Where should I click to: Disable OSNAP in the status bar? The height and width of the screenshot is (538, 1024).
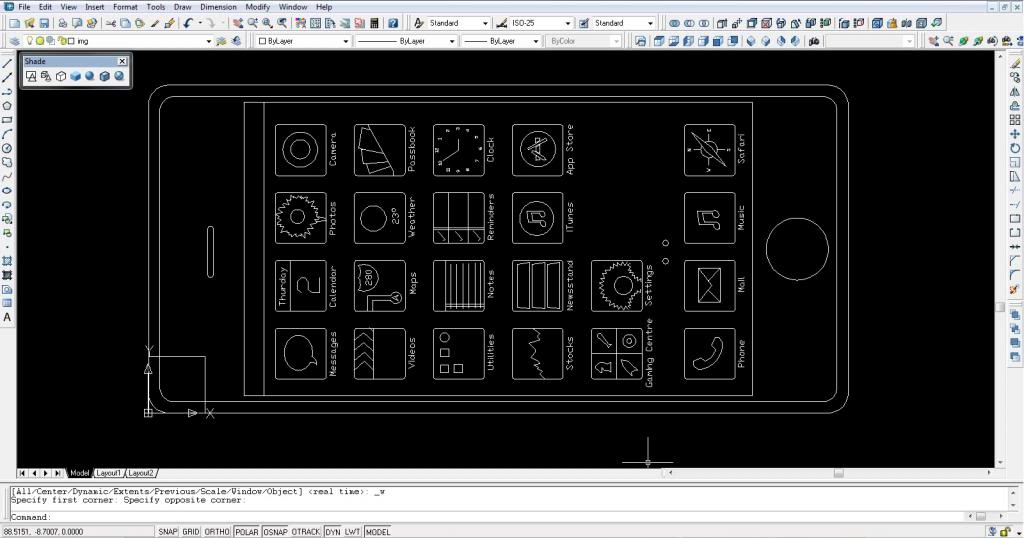click(275, 532)
